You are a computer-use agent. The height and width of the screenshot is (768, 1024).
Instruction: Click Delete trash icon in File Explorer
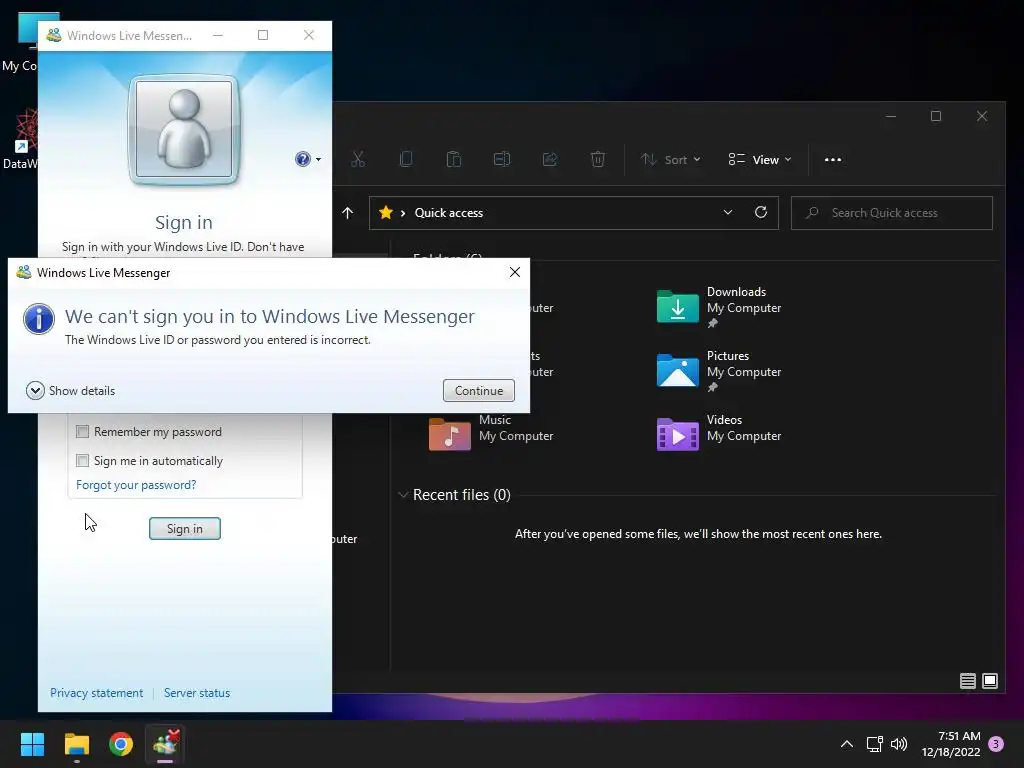(x=598, y=159)
